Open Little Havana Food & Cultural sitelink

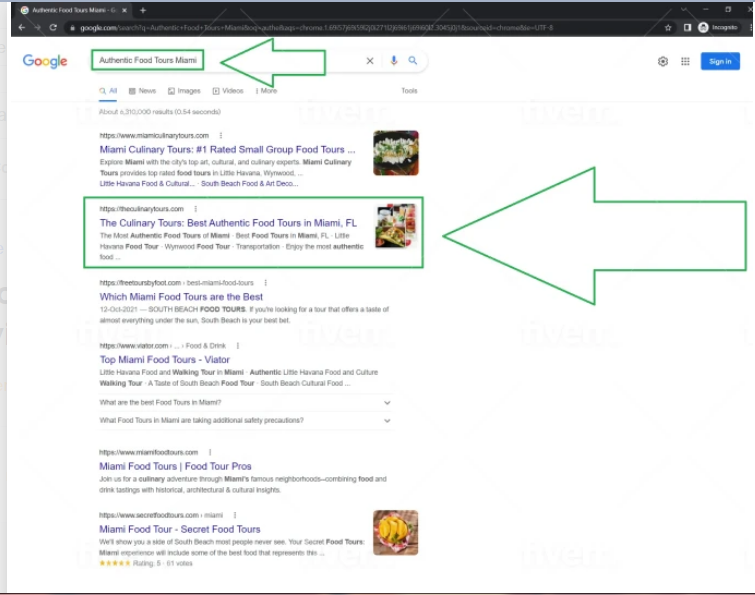coord(147,183)
